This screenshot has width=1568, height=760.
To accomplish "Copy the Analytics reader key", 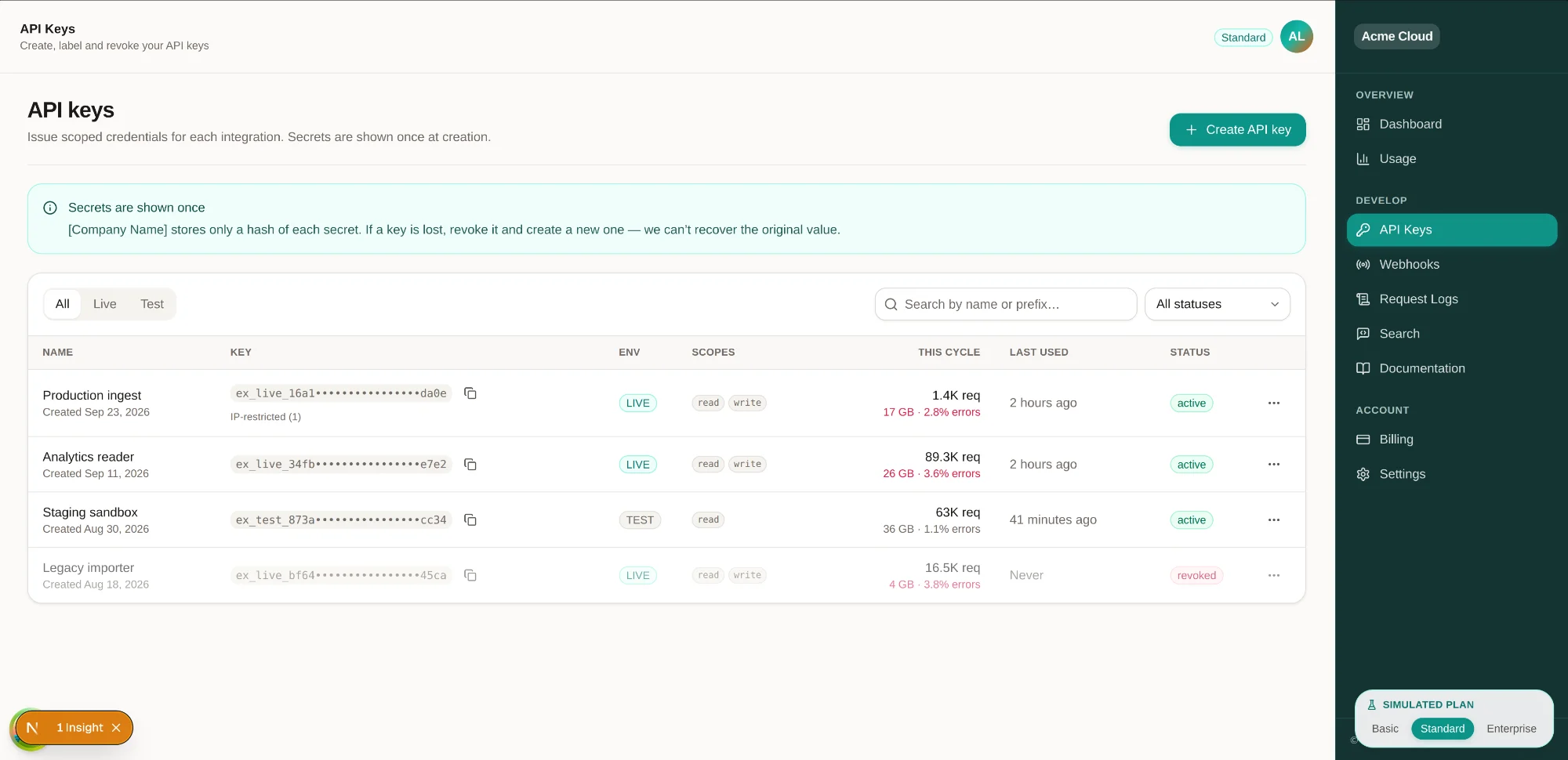I will point(470,465).
